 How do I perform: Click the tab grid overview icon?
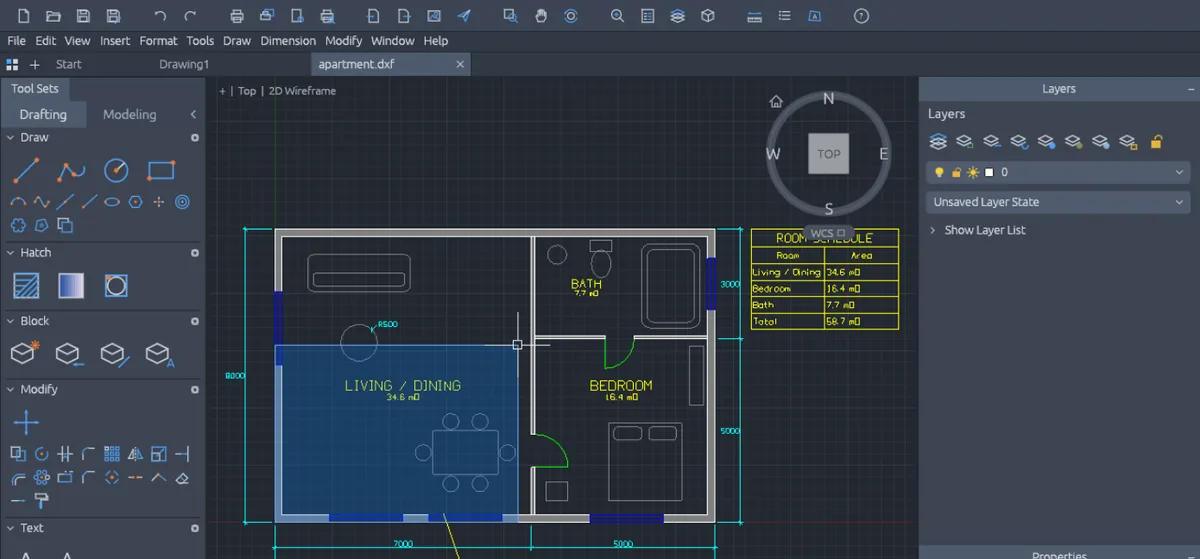point(12,64)
